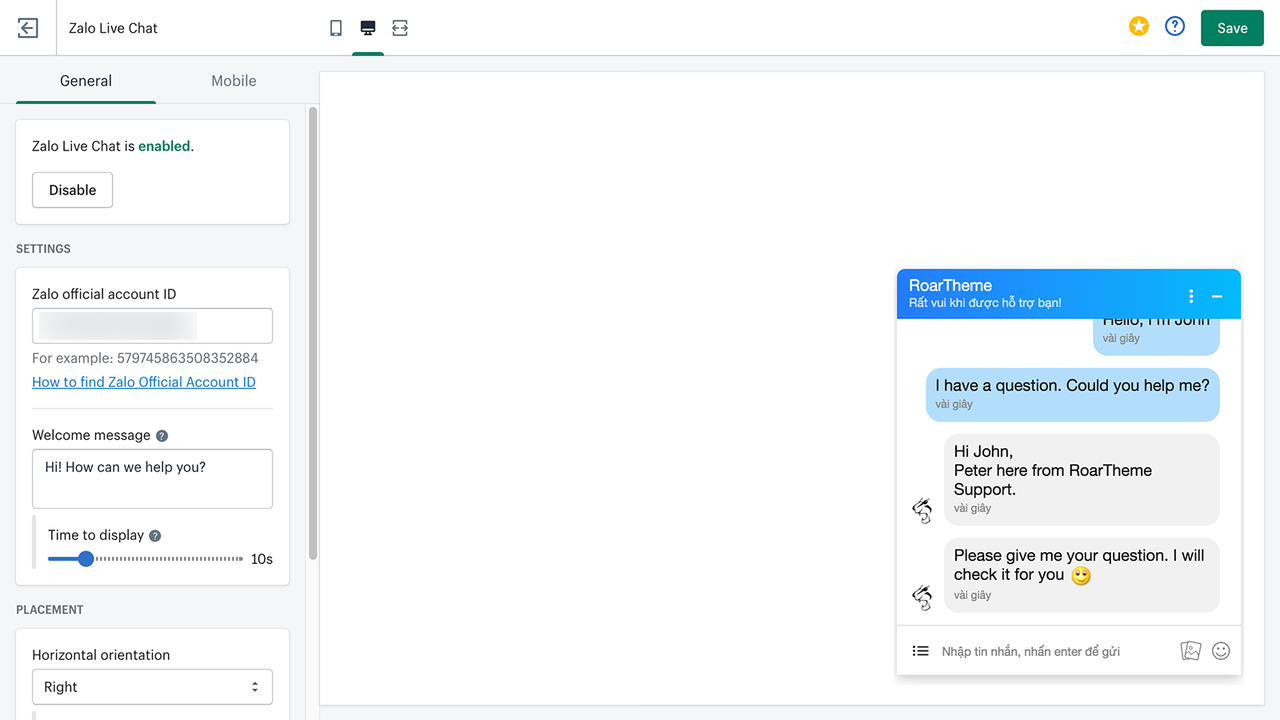The height and width of the screenshot is (720, 1280).
Task: Open the chat widget three-dot menu
Action: pyautogui.click(x=1190, y=295)
